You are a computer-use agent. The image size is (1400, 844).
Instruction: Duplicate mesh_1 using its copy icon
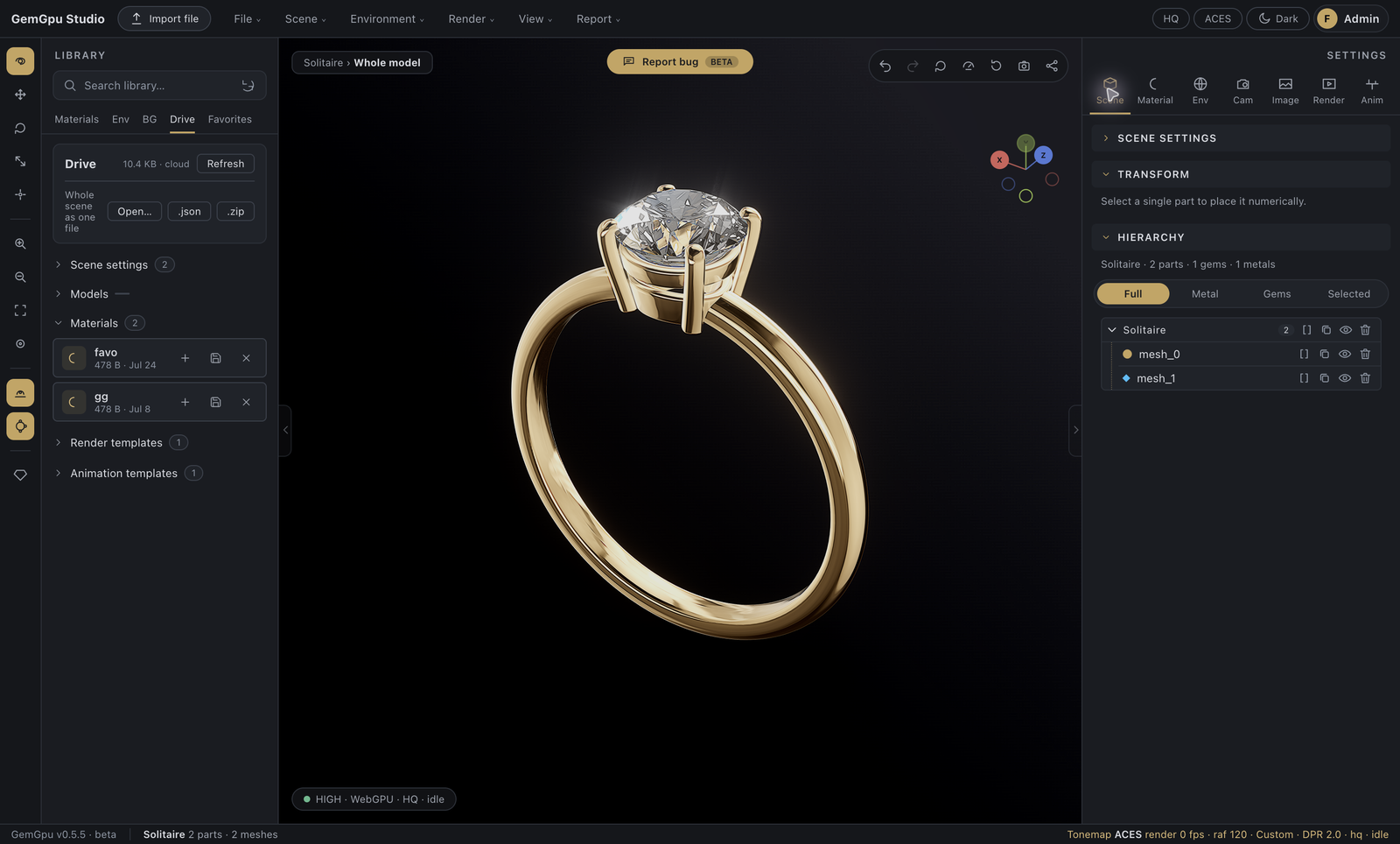1324,378
